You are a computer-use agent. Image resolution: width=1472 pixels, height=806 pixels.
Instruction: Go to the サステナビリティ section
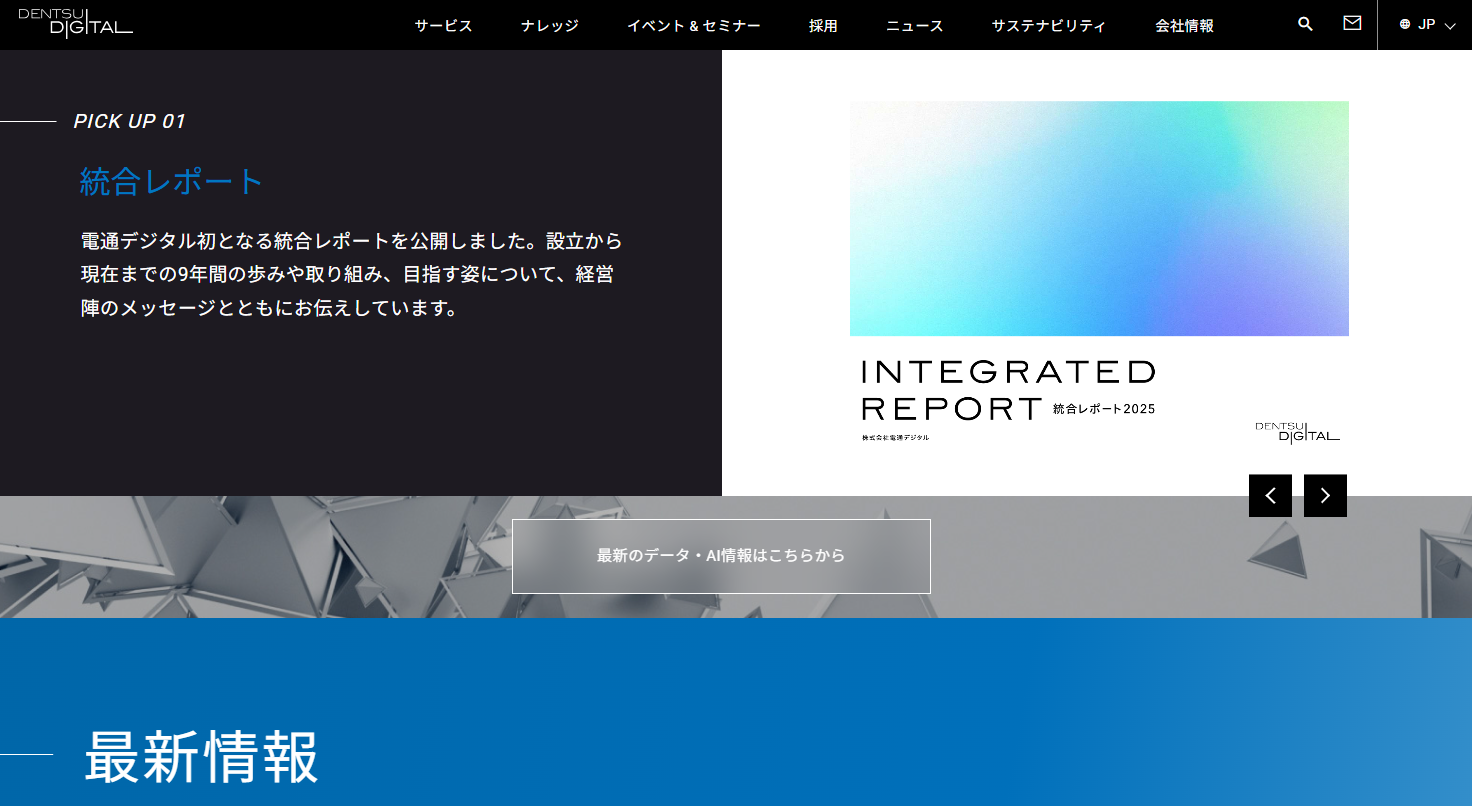pos(1048,26)
